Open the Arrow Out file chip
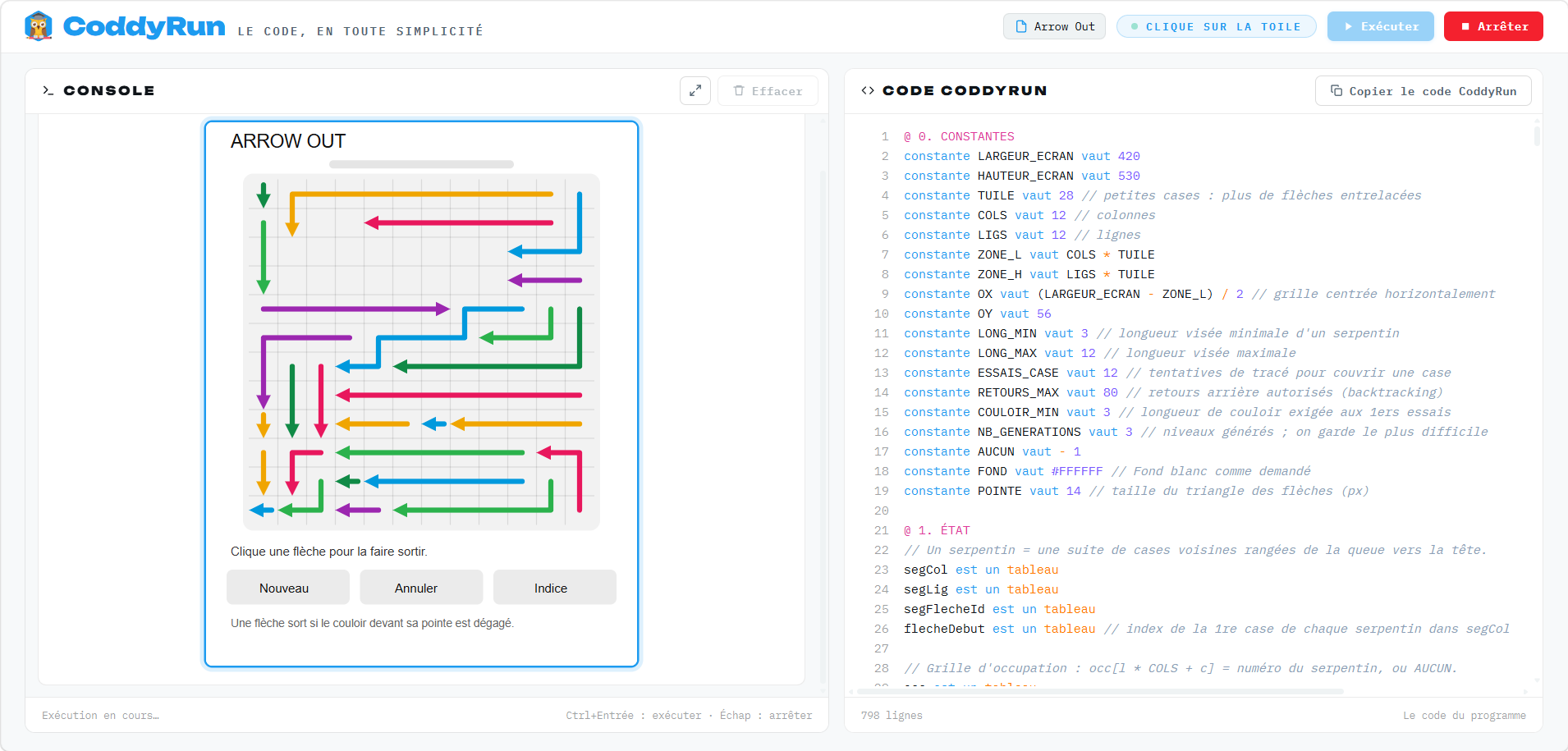 click(x=1054, y=26)
